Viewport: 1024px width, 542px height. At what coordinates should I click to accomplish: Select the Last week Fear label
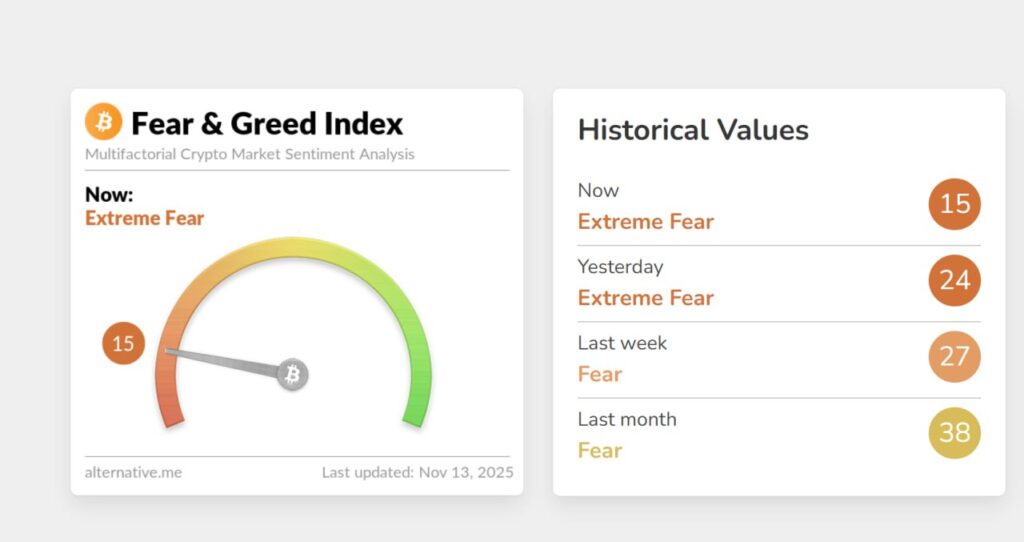pyautogui.click(x=600, y=374)
